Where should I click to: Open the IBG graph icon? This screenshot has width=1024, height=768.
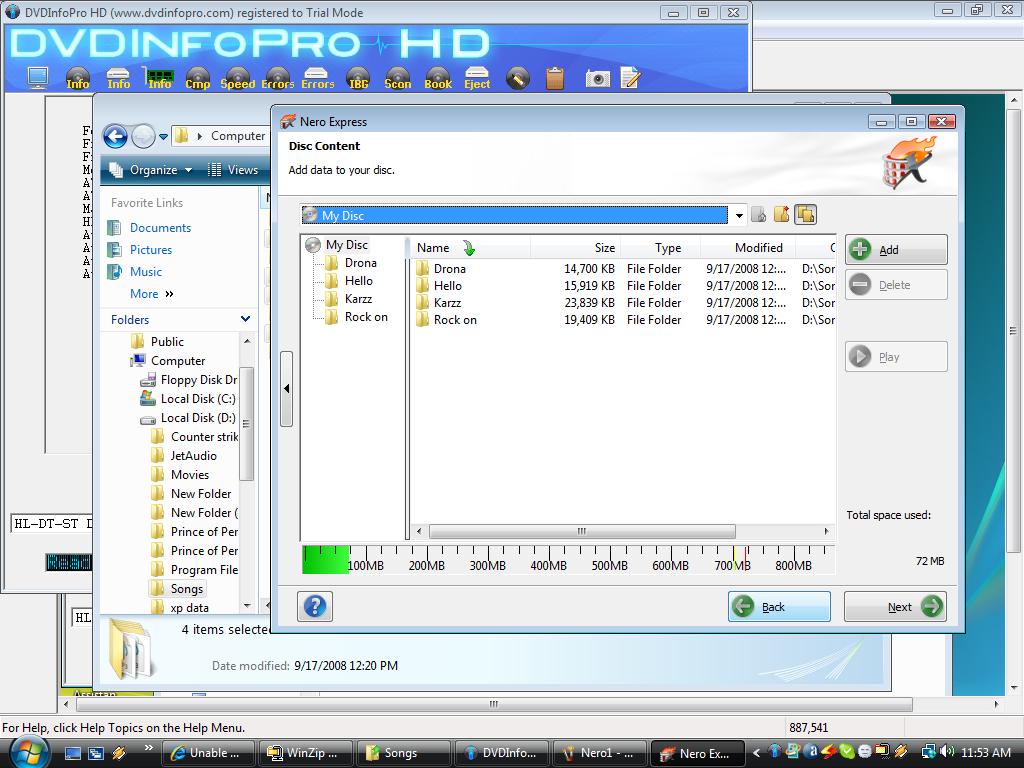coord(358,78)
